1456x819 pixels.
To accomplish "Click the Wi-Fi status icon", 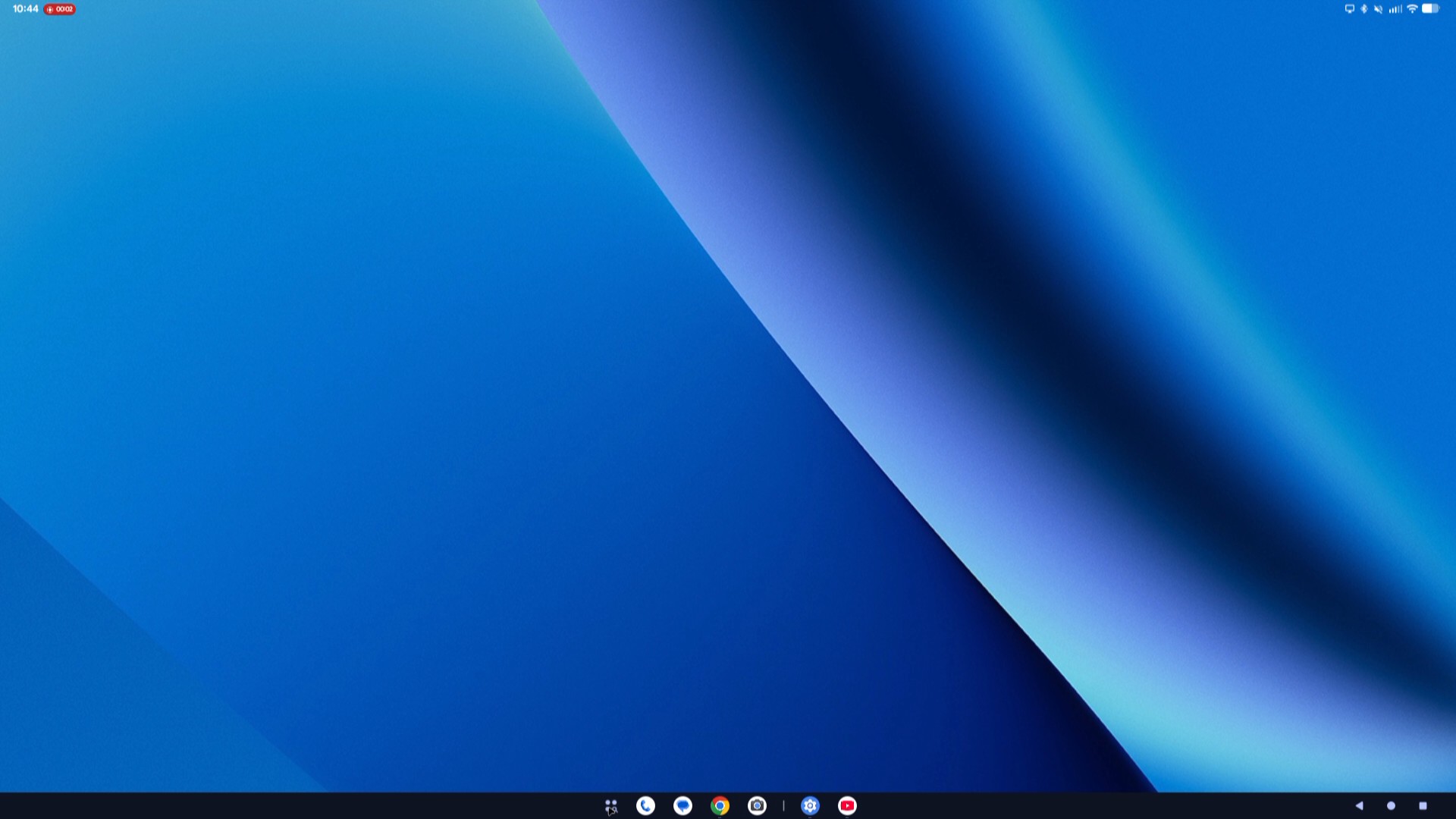I will coord(1412,9).
